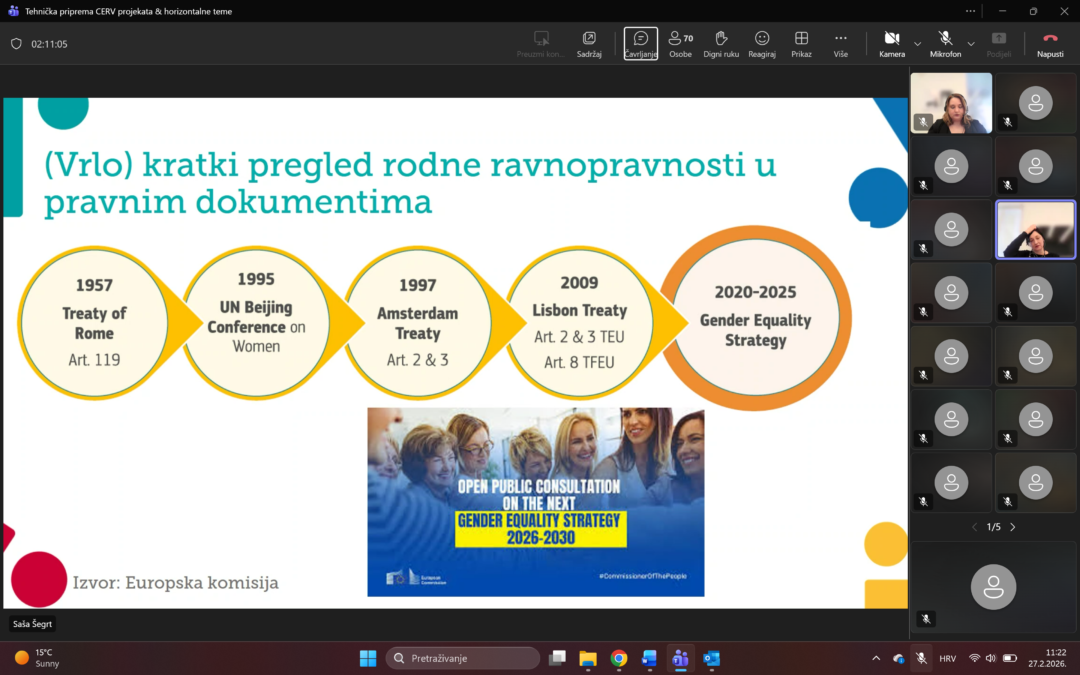Open the Čavrljanje chat panel
This screenshot has width=1080, height=675.
coord(640,43)
